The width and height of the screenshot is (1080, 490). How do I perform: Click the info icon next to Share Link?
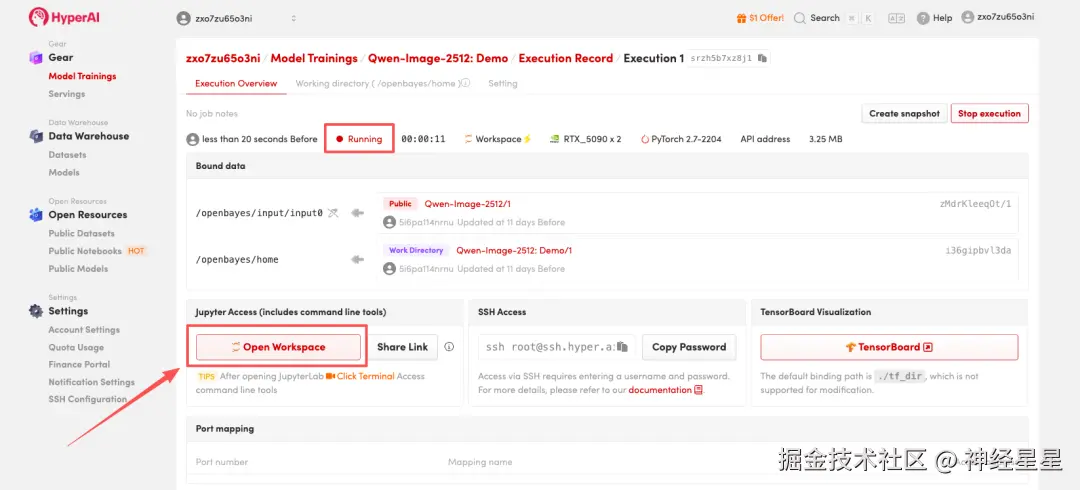tap(449, 347)
